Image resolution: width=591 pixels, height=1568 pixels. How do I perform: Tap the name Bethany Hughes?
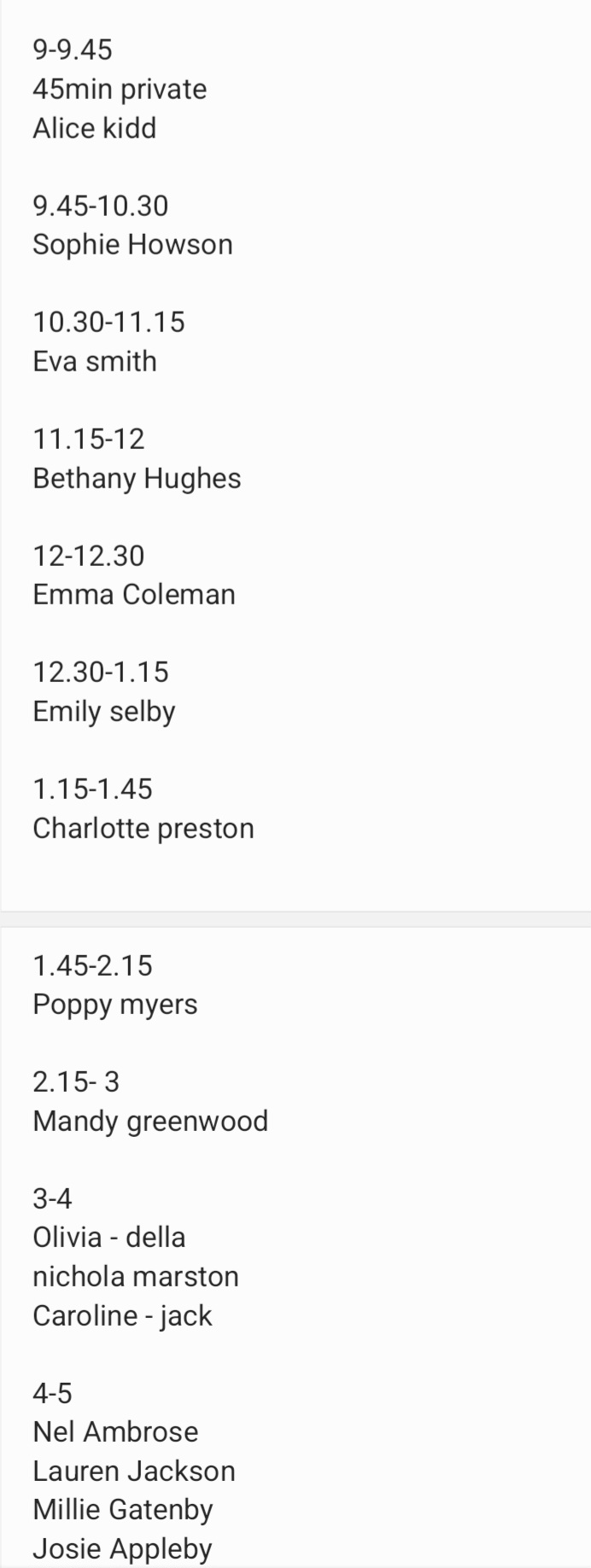137,479
